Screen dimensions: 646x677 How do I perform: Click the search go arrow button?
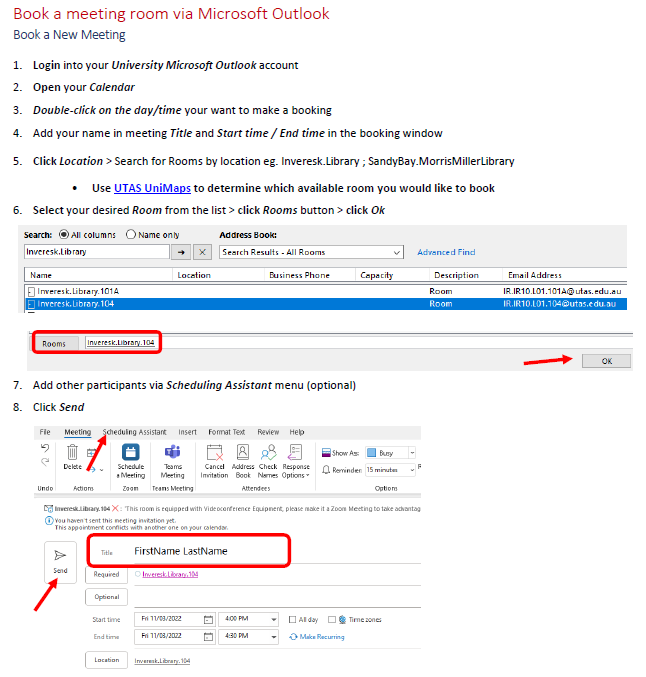tap(182, 253)
